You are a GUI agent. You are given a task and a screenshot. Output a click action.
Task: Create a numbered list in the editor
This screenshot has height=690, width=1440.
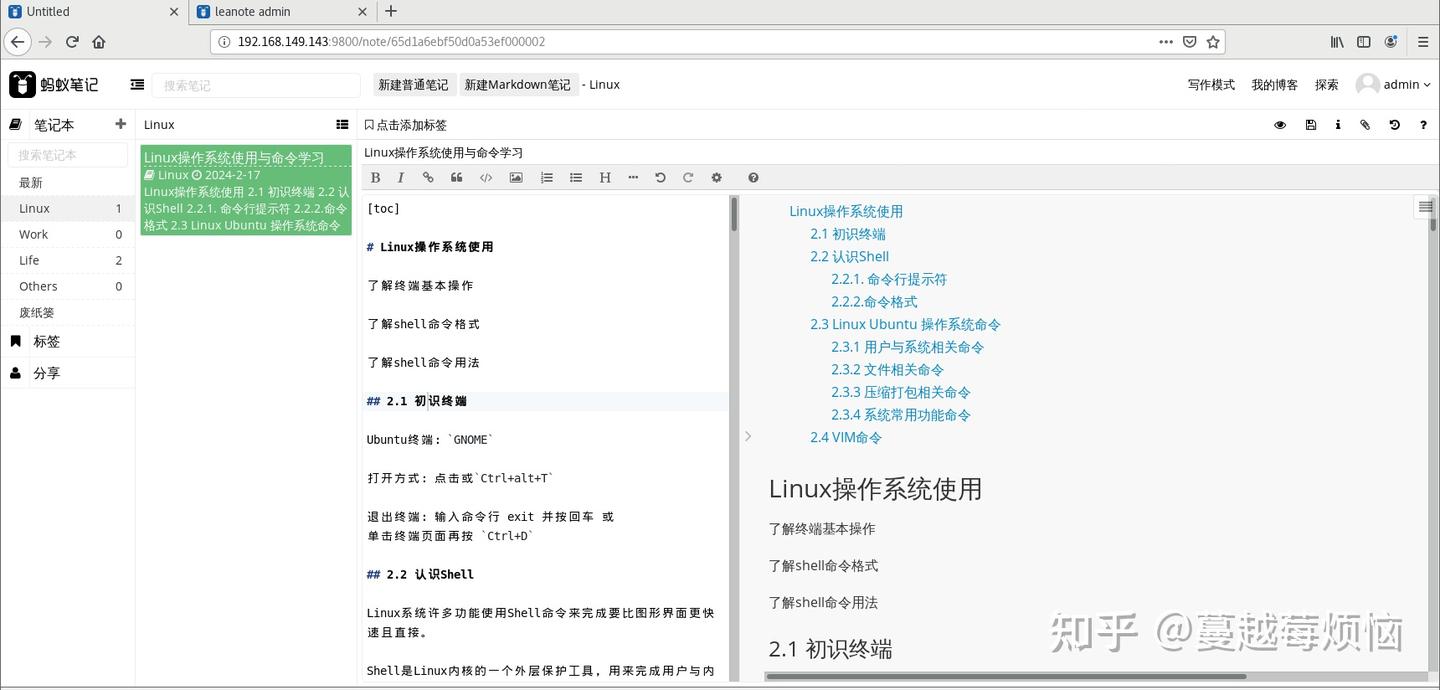546,178
